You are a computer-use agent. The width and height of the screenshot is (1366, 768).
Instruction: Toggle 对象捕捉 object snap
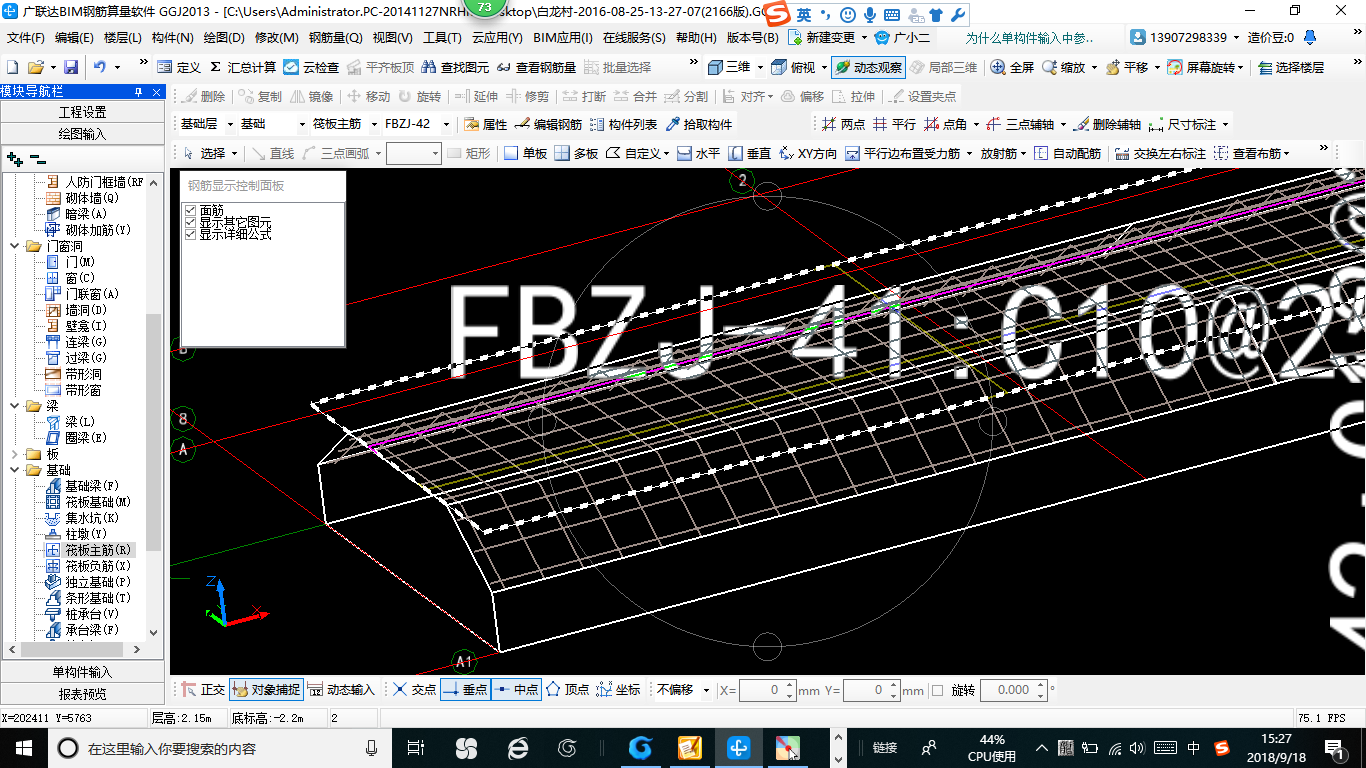[266, 690]
